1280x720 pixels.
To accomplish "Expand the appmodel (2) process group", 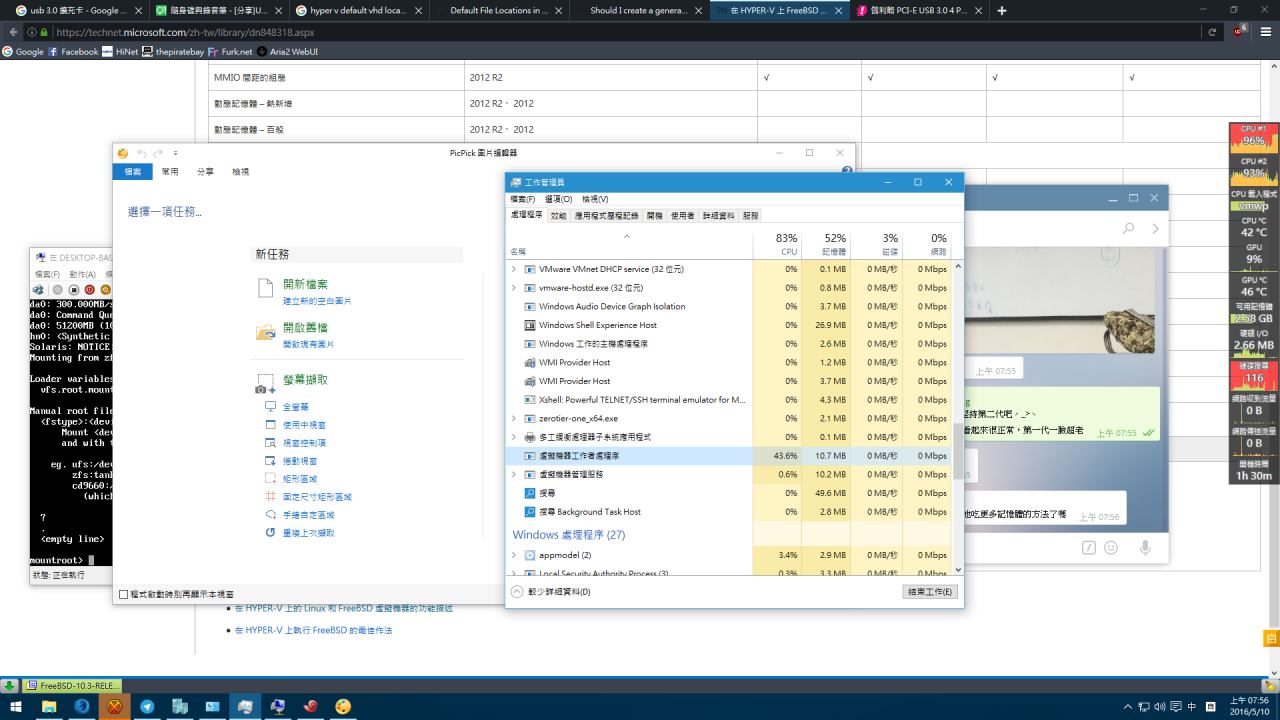I will pyautogui.click(x=514, y=555).
